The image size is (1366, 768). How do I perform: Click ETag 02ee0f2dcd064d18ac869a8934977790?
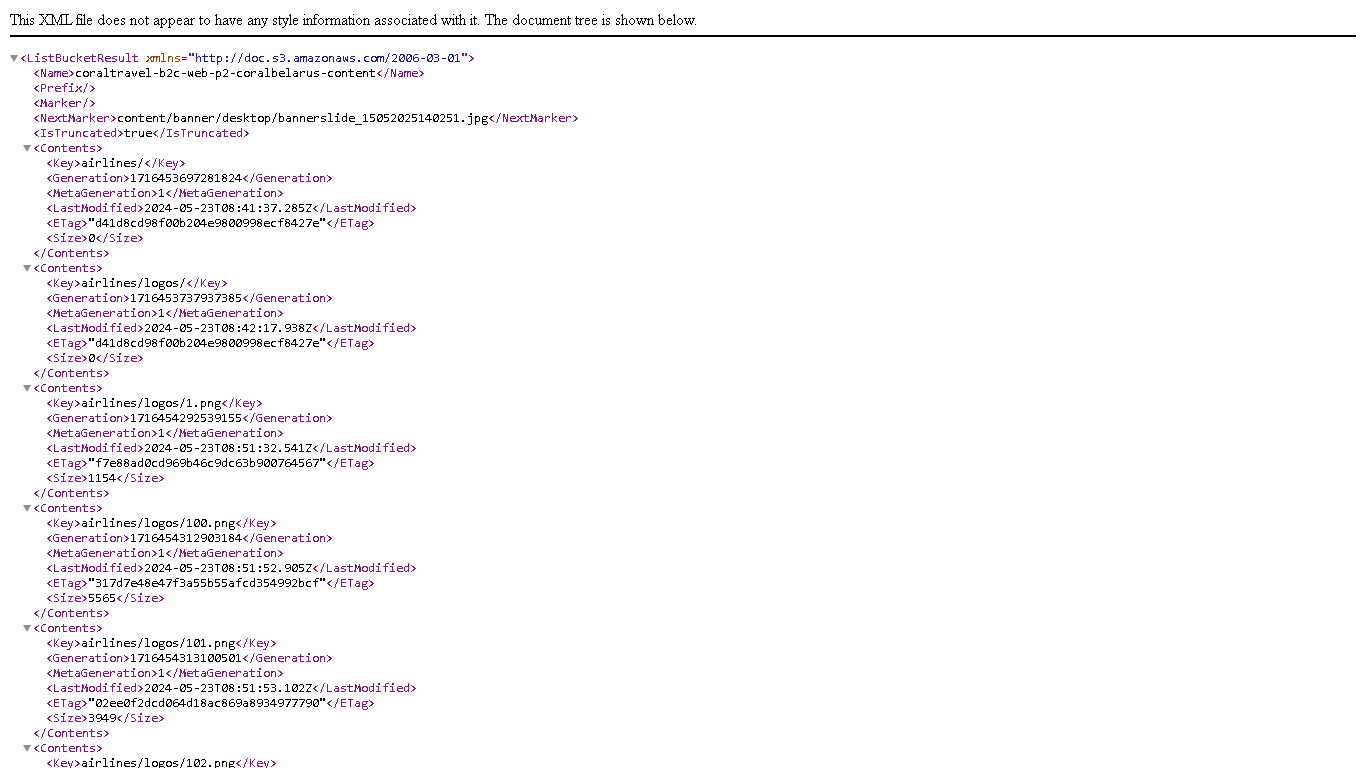(207, 703)
